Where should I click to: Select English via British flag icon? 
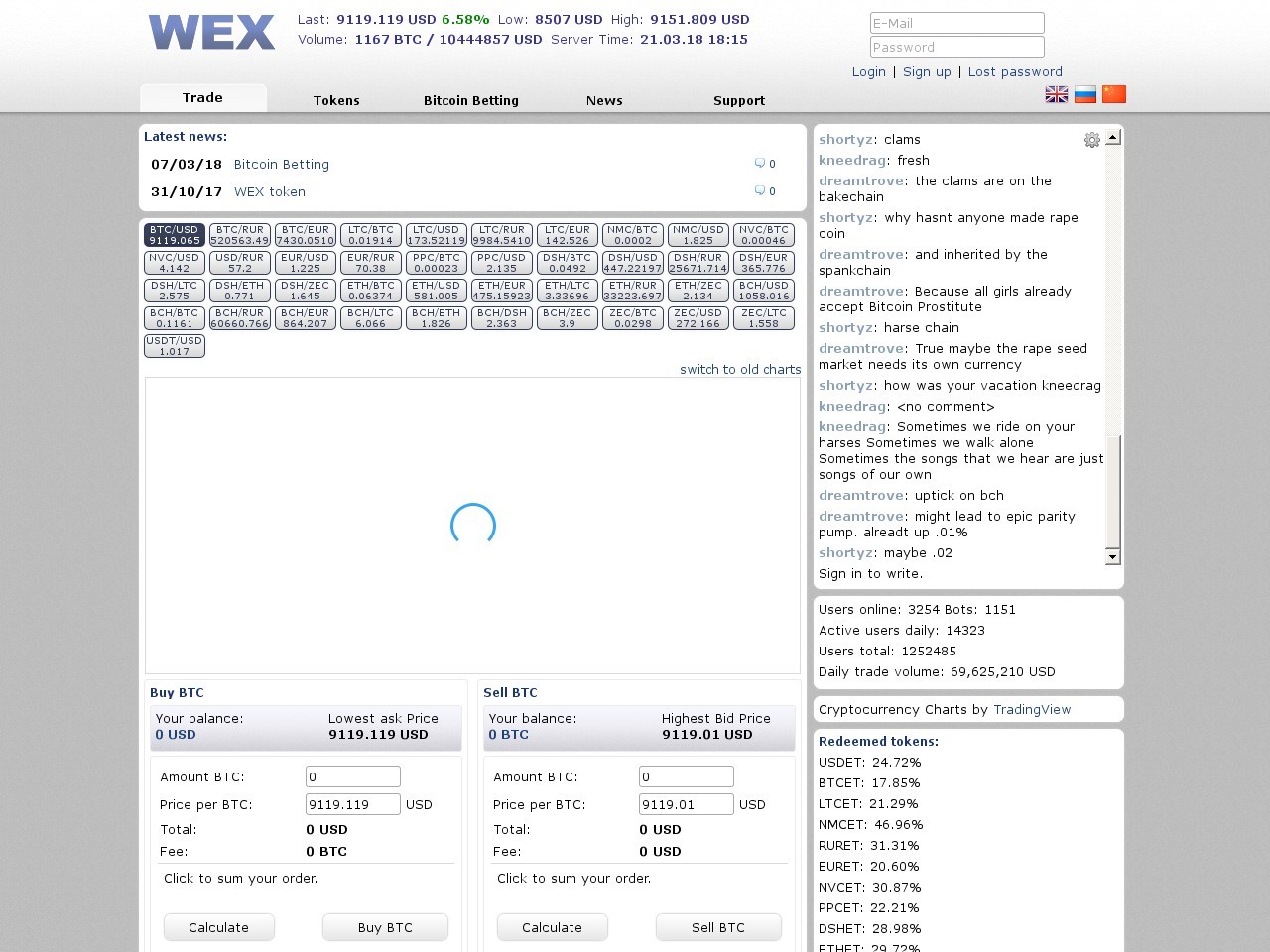[x=1056, y=94]
